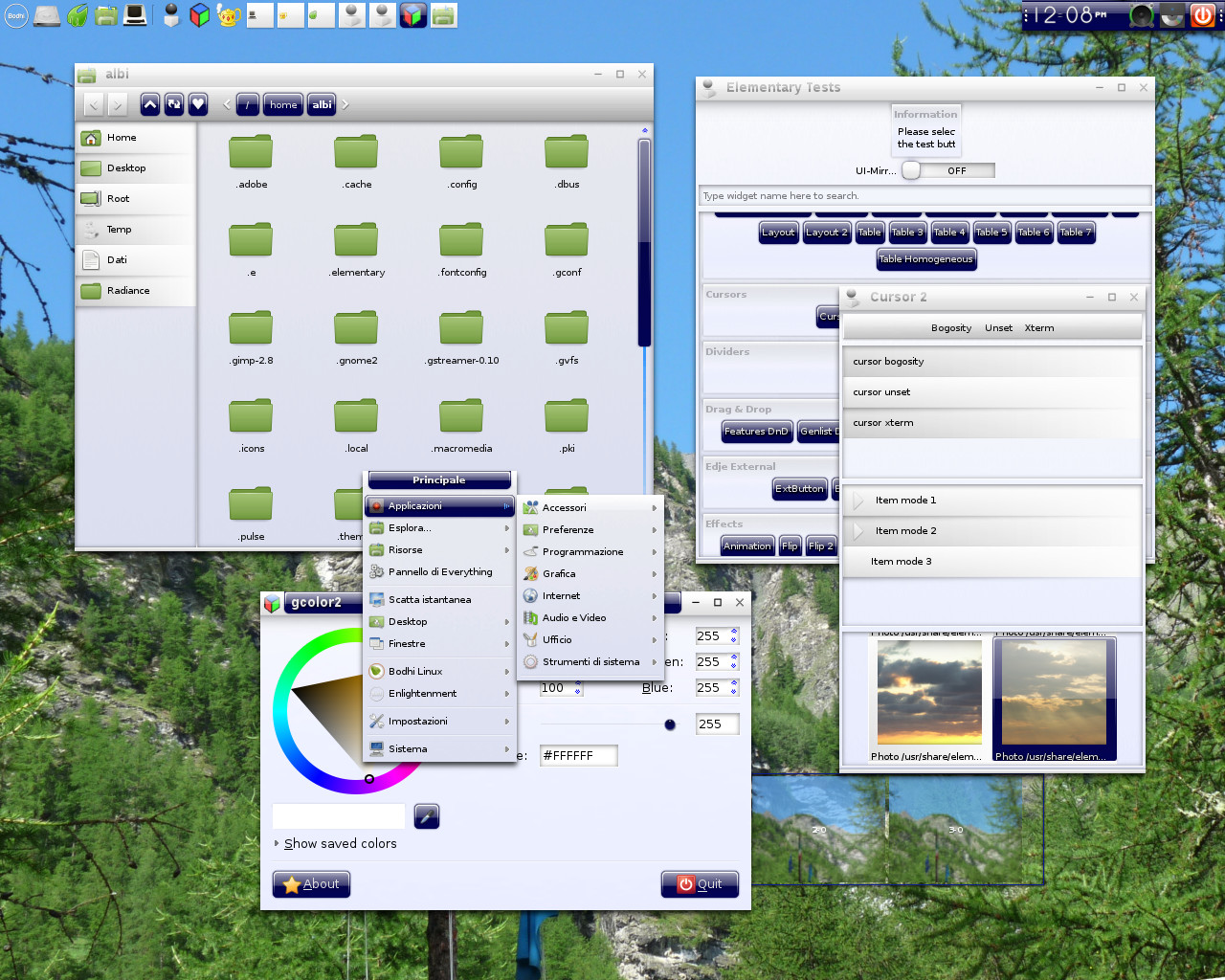Click the breadcrumb left scroll arrow
This screenshot has height=980, width=1225.
click(227, 104)
